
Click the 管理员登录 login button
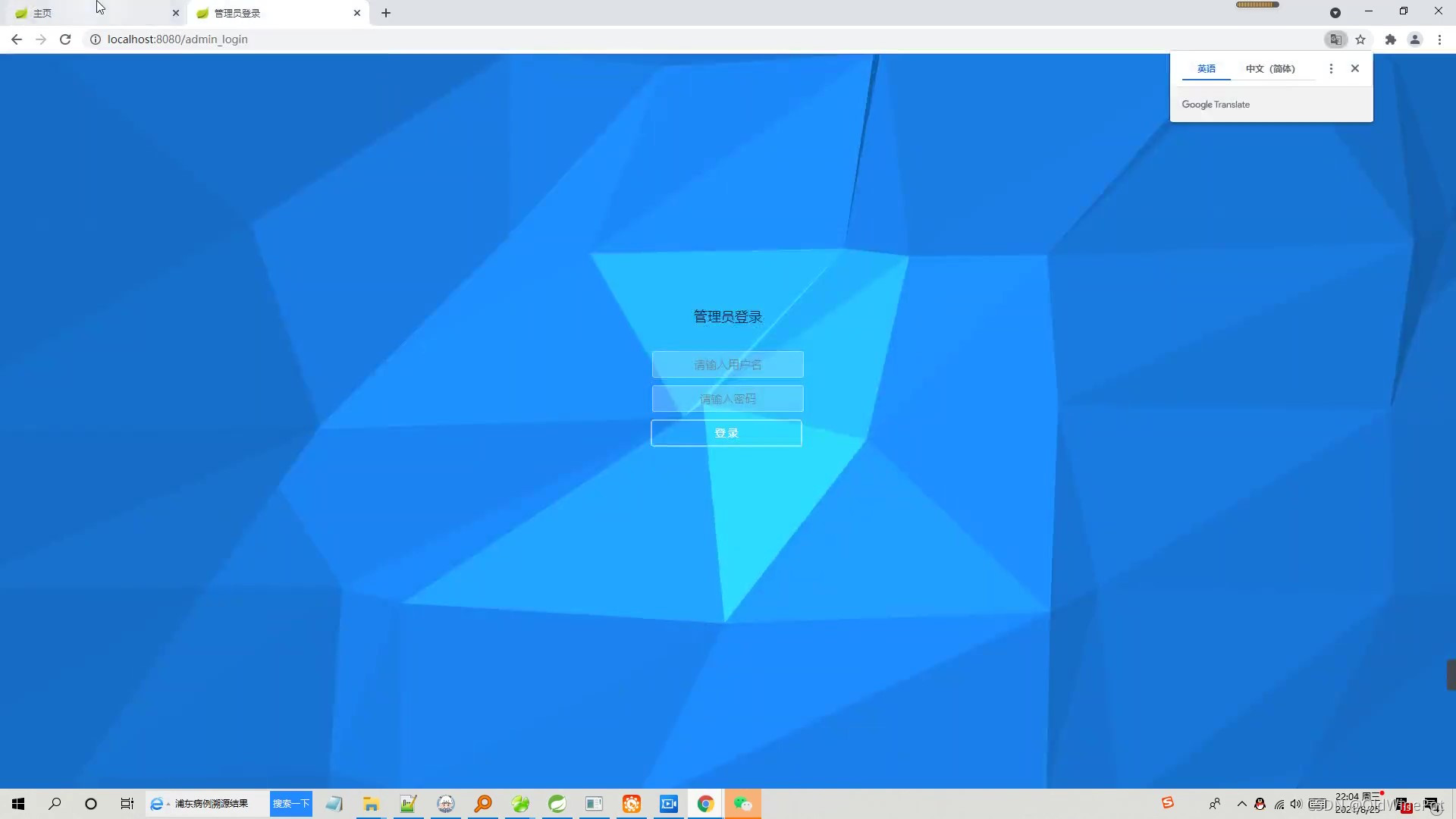pos(726,432)
